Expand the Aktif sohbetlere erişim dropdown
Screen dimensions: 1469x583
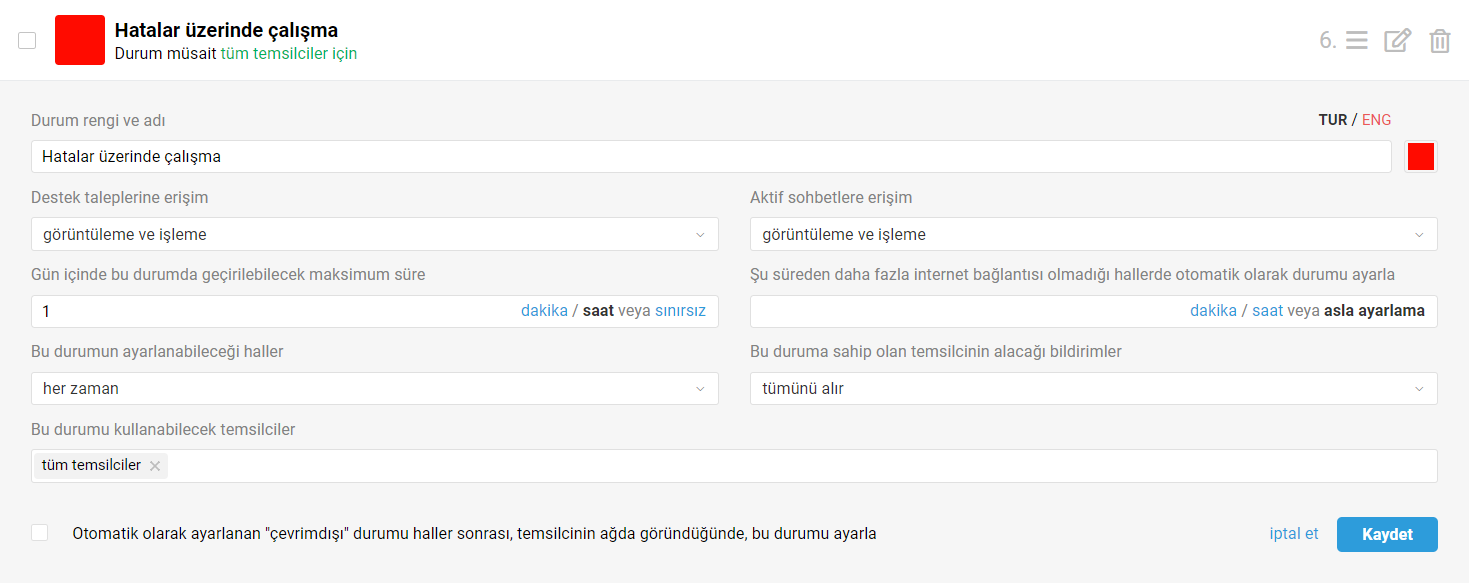[x=1093, y=235]
